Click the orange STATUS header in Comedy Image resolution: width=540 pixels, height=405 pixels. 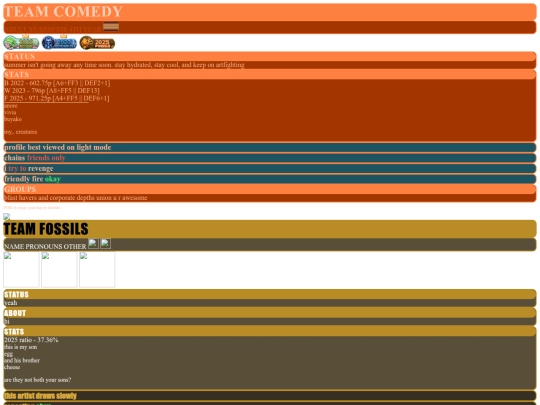[x=270, y=56]
